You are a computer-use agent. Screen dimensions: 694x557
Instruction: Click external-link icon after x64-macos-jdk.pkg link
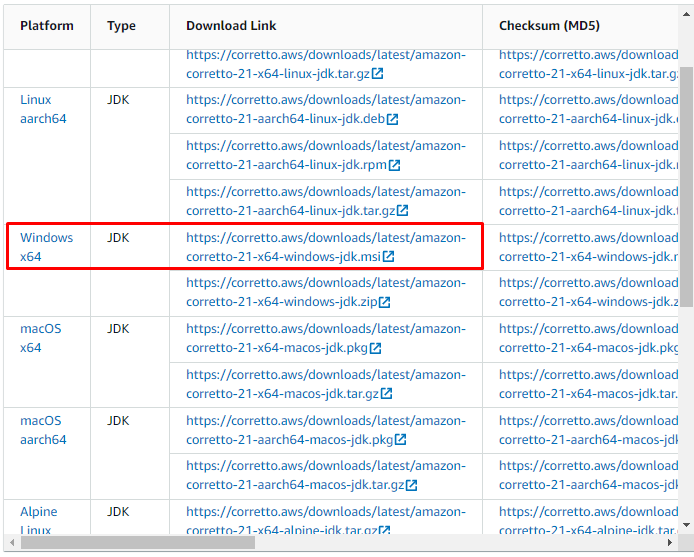coord(375,348)
